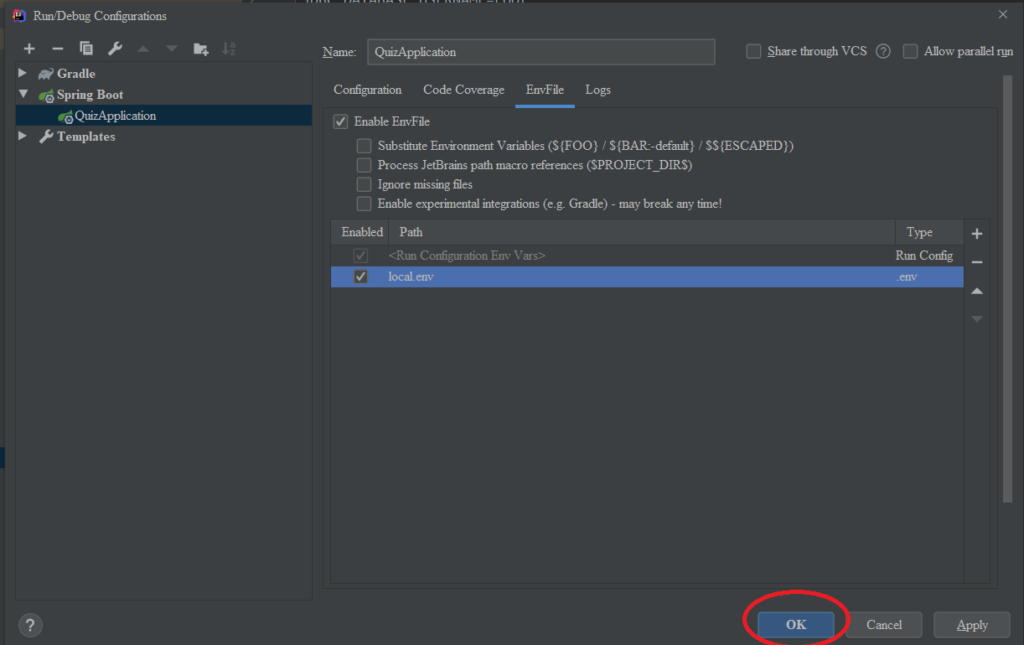1024x645 pixels.
Task: Confirm changes with the OK button
Action: [x=795, y=623]
